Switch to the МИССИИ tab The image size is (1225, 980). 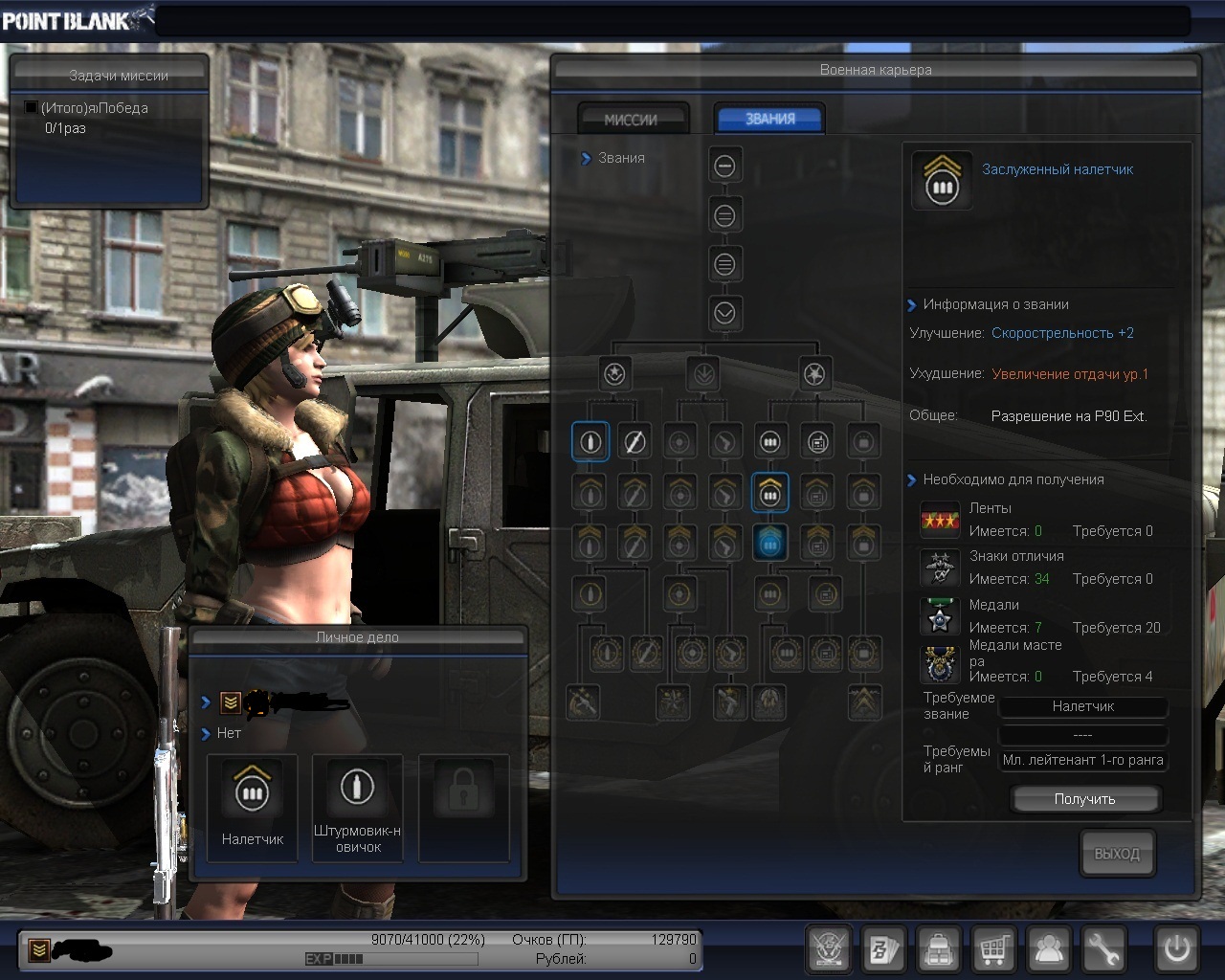point(632,120)
